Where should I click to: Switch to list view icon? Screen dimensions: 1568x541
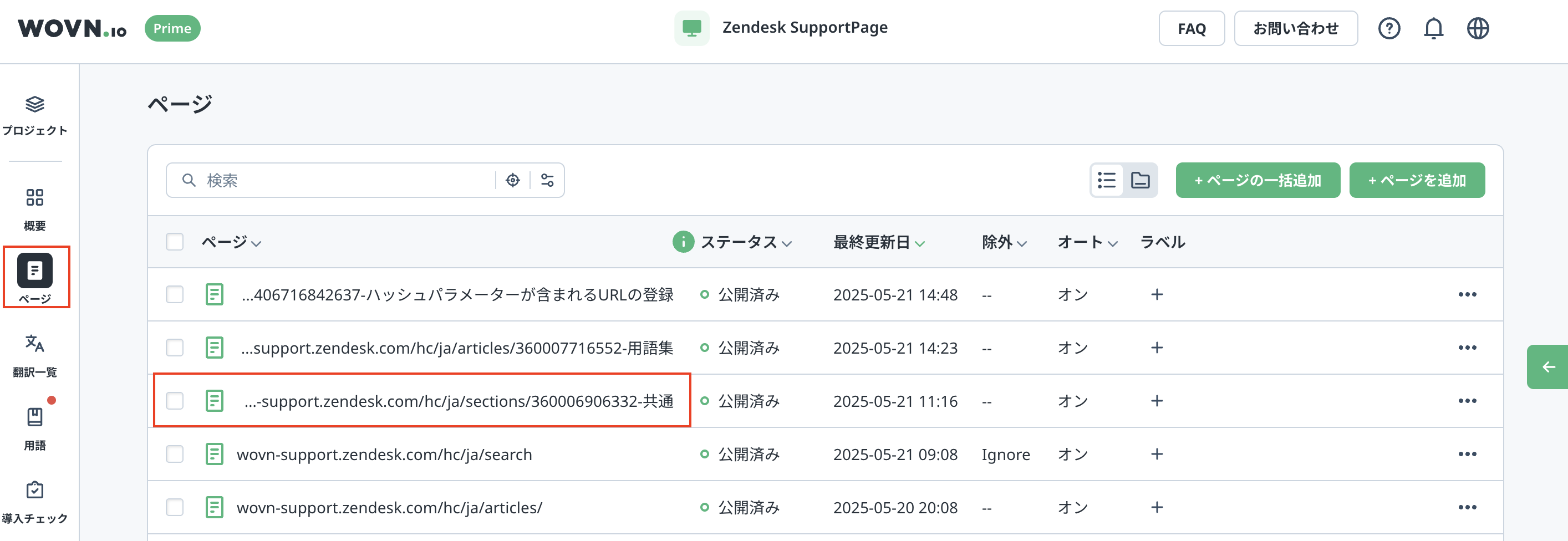click(1106, 180)
